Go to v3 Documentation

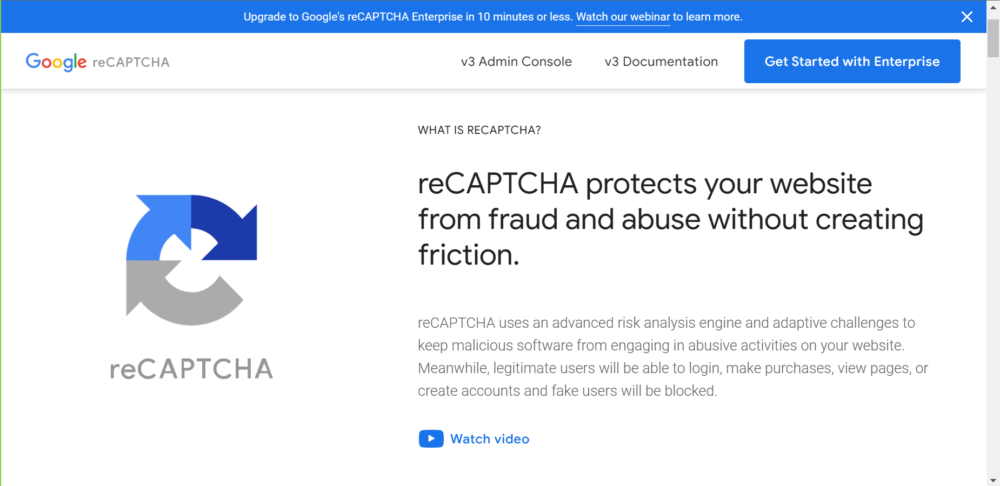661,62
